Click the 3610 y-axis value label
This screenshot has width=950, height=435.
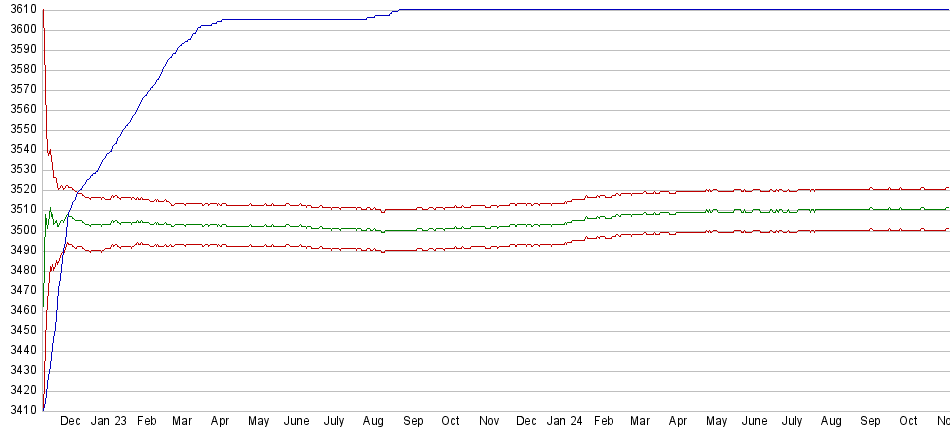[20, 9]
